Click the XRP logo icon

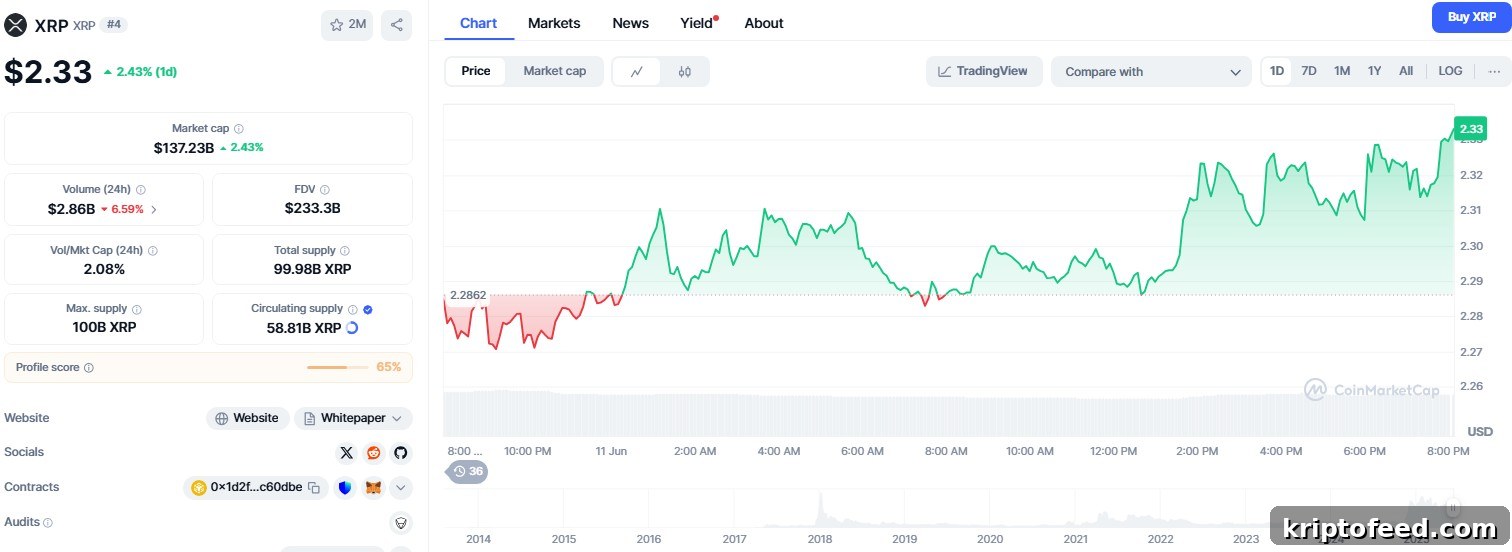pyautogui.click(x=16, y=25)
